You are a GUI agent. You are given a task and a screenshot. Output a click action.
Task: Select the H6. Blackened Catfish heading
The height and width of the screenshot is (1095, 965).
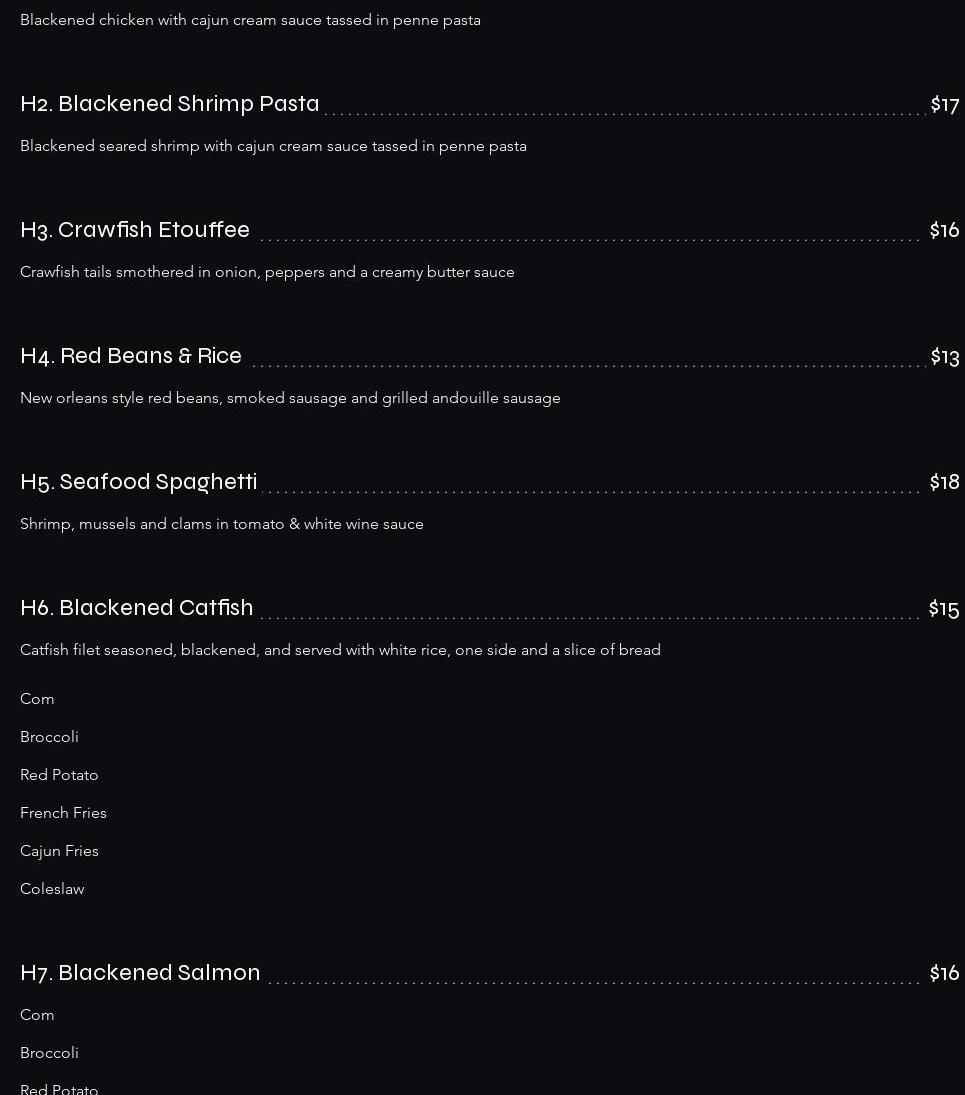(137, 608)
